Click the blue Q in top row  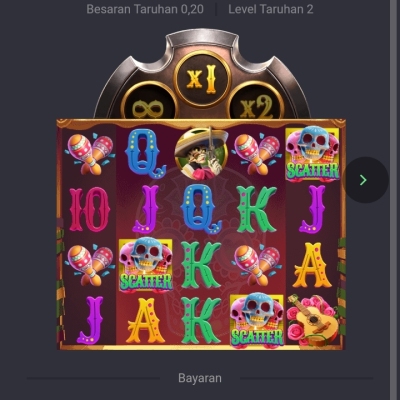[145, 154]
